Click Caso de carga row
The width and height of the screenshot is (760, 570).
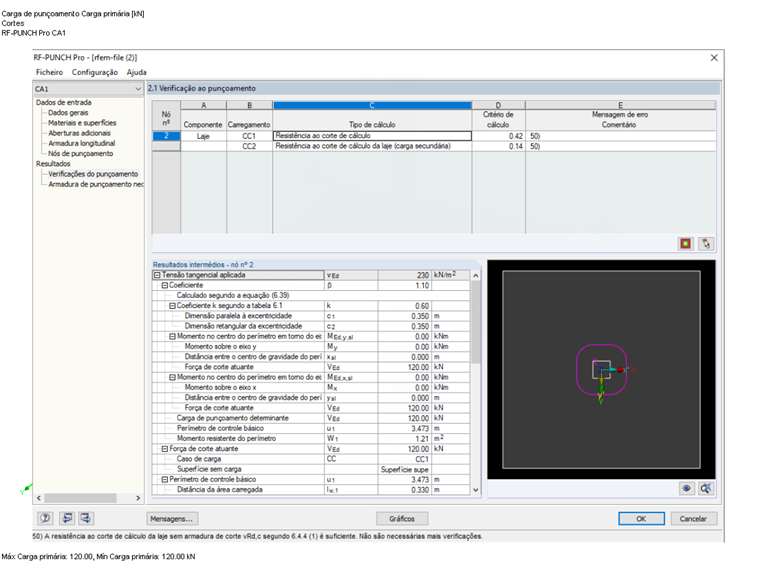click(311, 459)
